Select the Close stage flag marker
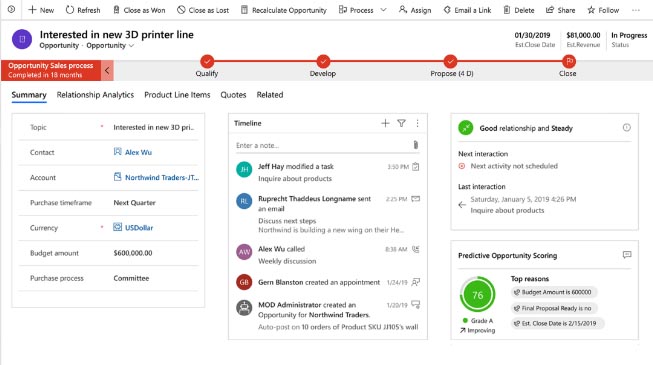Image resolution: width=653 pixels, height=365 pixels. point(568,61)
